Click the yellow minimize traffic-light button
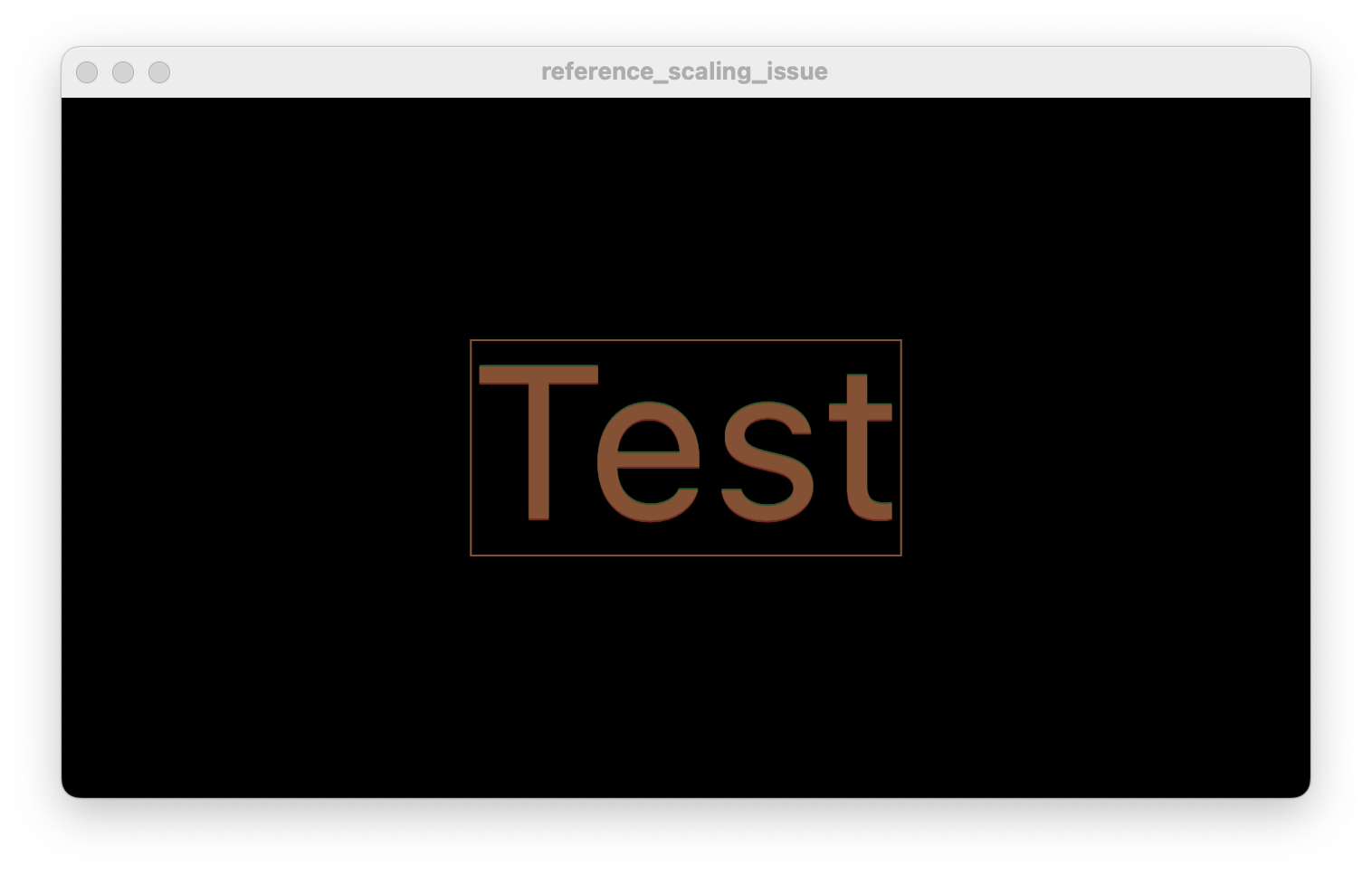The image size is (1372, 874). pyautogui.click(x=123, y=72)
